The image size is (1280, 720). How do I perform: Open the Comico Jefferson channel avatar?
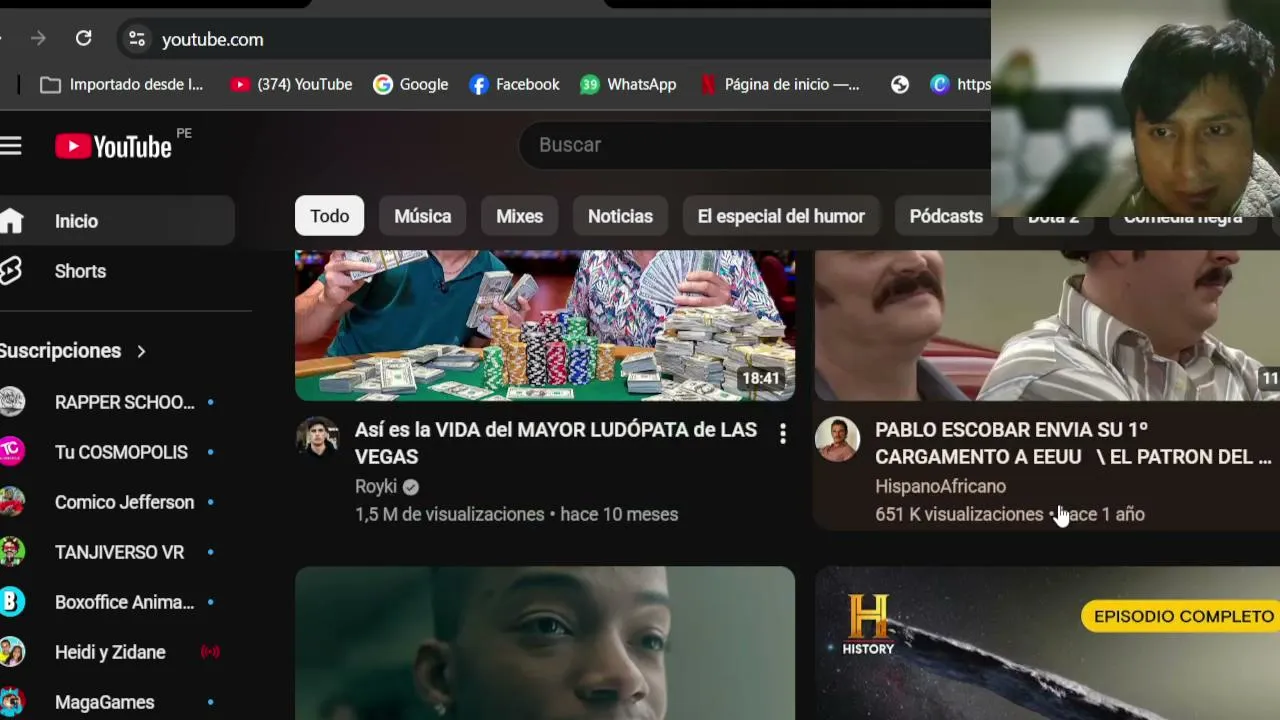(x=11, y=502)
